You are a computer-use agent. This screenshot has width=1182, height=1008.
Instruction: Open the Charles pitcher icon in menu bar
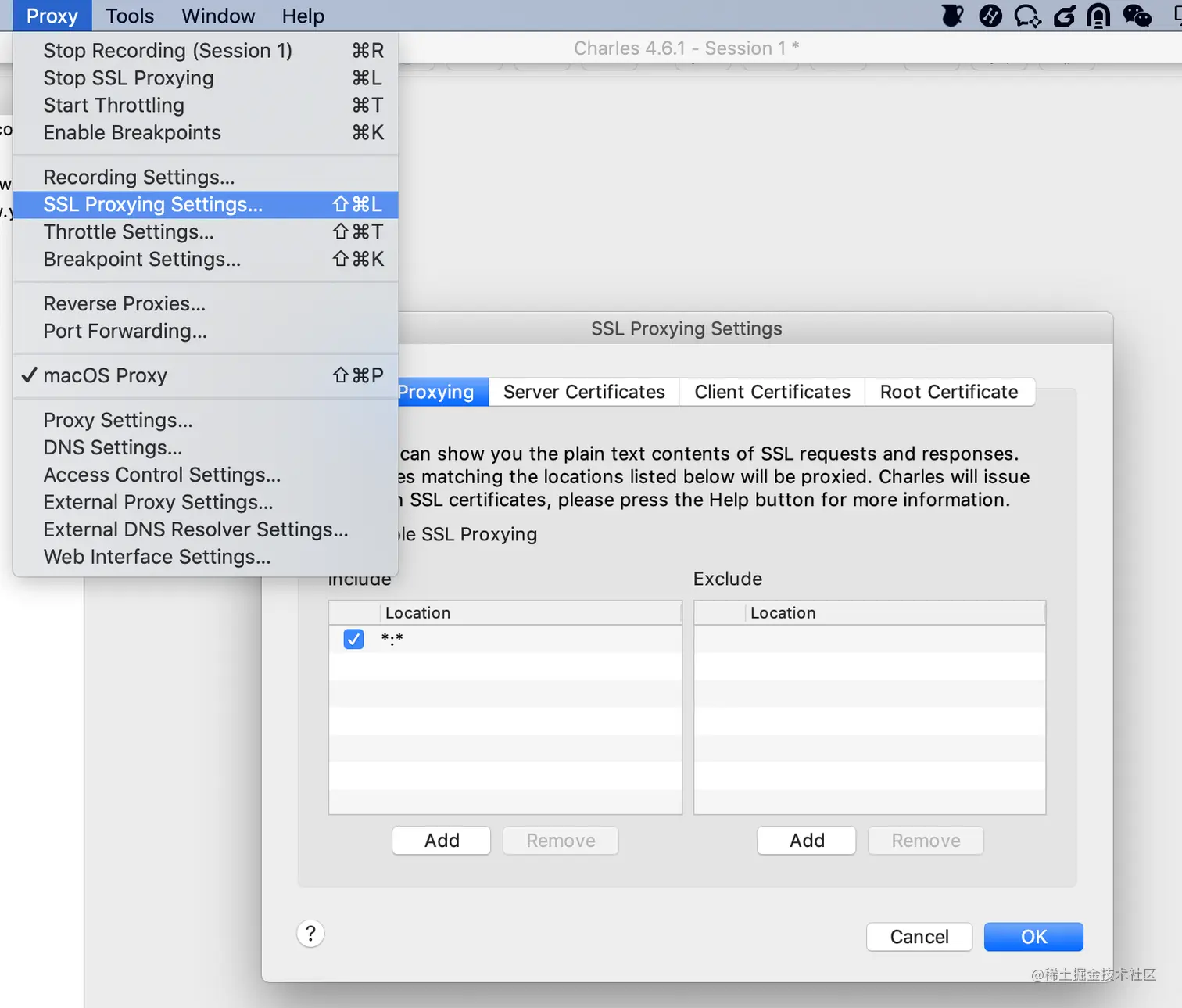coord(952,16)
